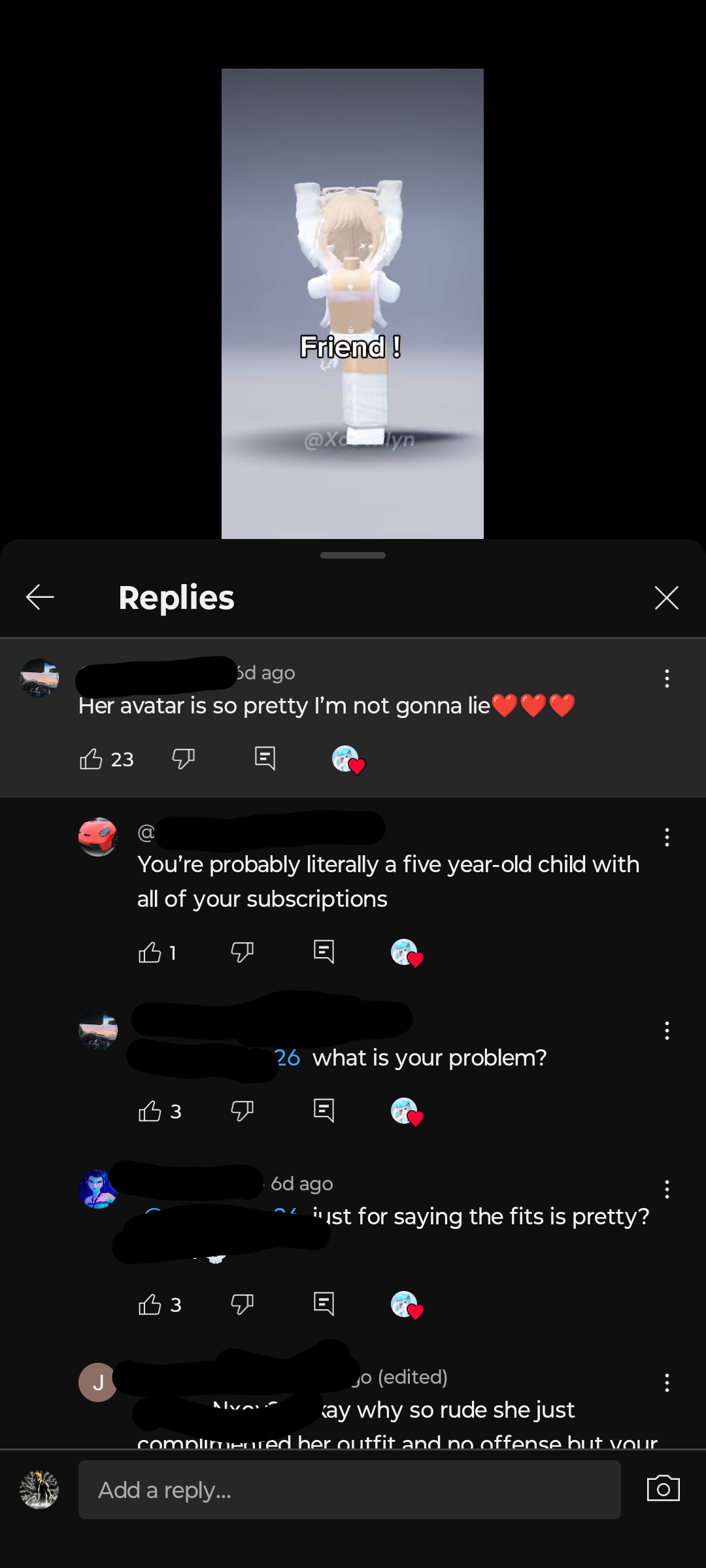Tap the red car profile picture
Image resolution: width=706 pixels, height=1568 pixels.
pyautogui.click(x=98, y=837)
